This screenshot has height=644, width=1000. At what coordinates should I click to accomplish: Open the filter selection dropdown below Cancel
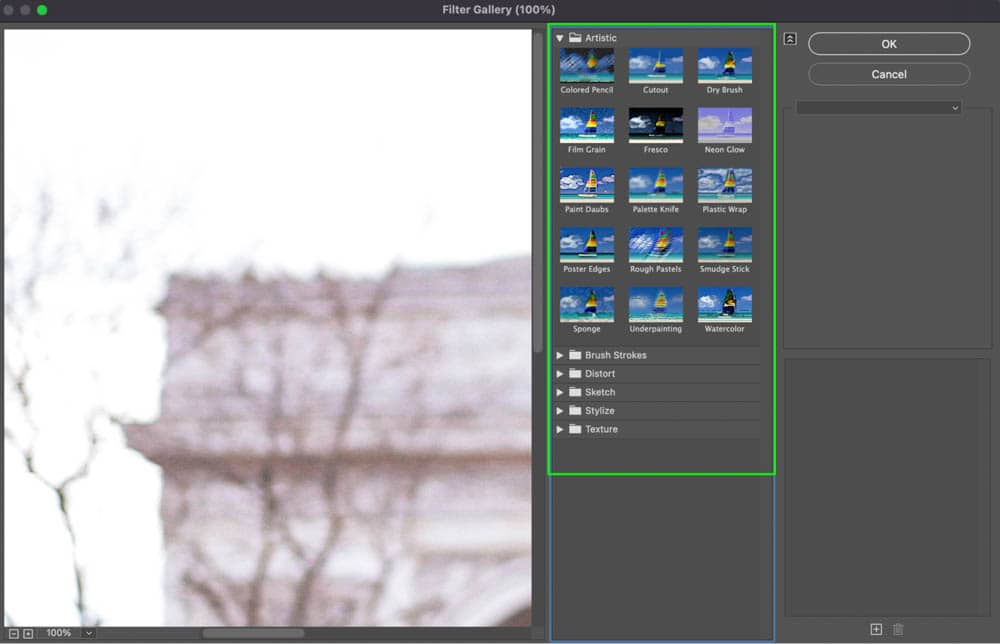tap(879, 108)
